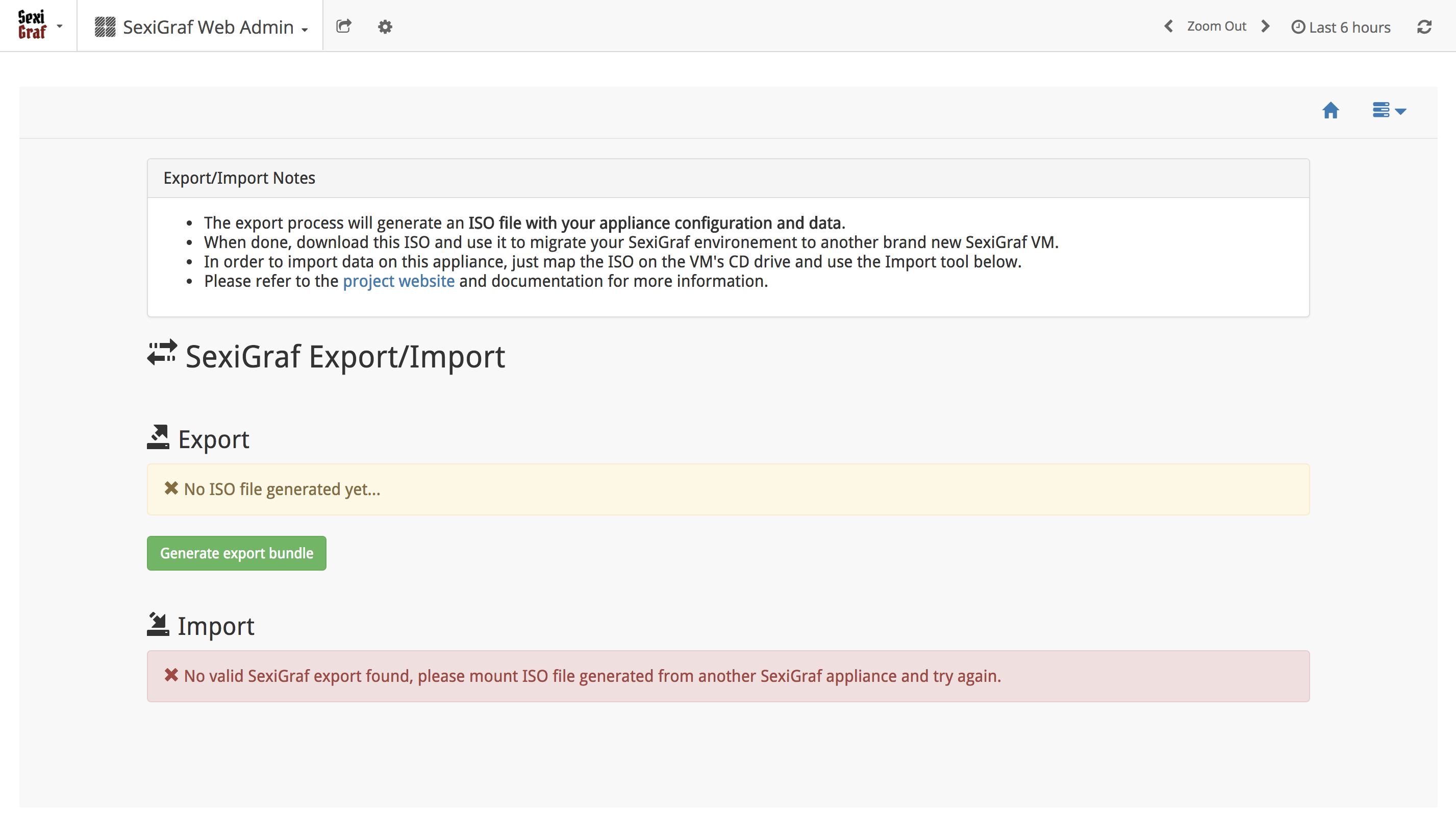This screenshot has width=1456, height=836.
Task: Click the X icon in No ISO warning
Action: (171, 488)
